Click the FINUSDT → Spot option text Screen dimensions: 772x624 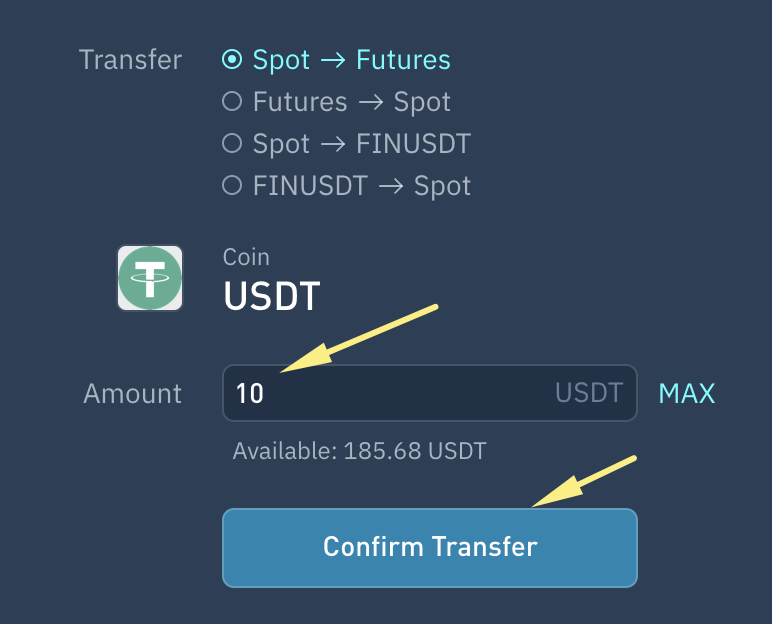(x=362, y=186)
